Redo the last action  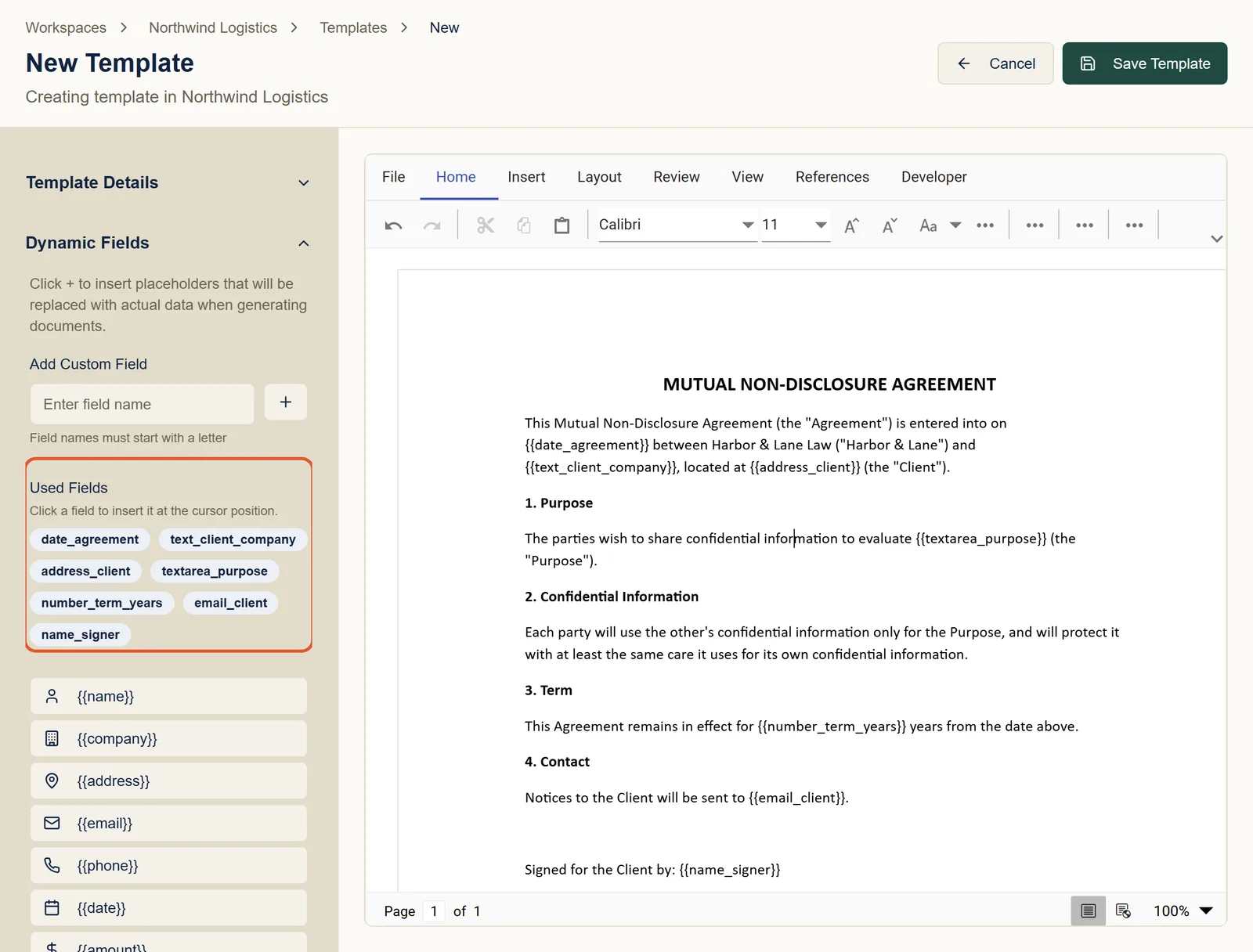(432, 225)
